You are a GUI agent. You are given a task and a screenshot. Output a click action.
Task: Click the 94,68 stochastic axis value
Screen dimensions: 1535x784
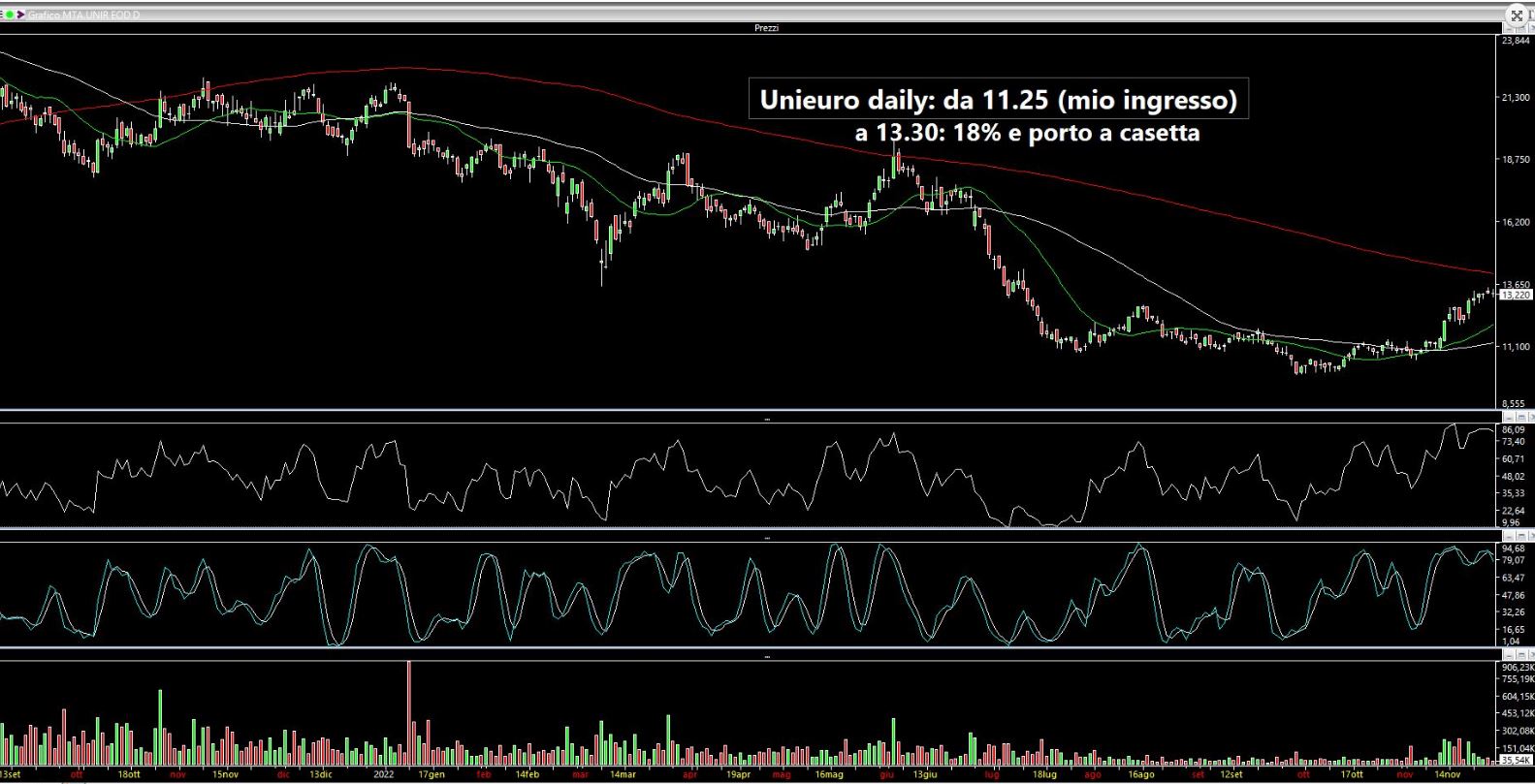coord(1513,549)
